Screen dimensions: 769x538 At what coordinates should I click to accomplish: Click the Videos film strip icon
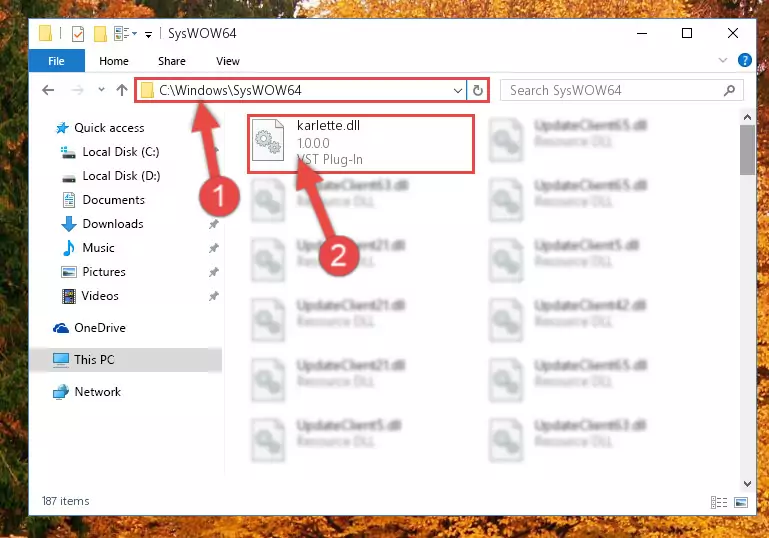pos(69,296)
